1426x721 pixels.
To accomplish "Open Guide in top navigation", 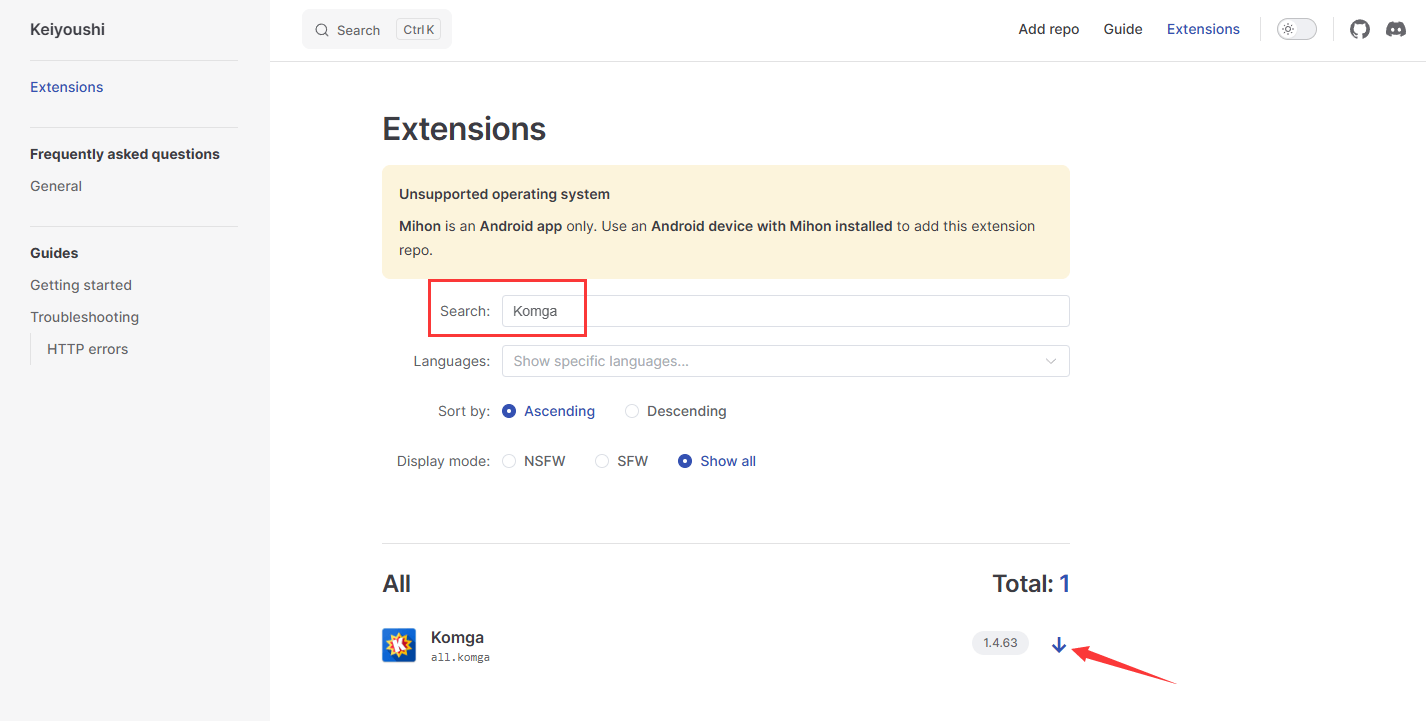I will (x=1122, y=30).
